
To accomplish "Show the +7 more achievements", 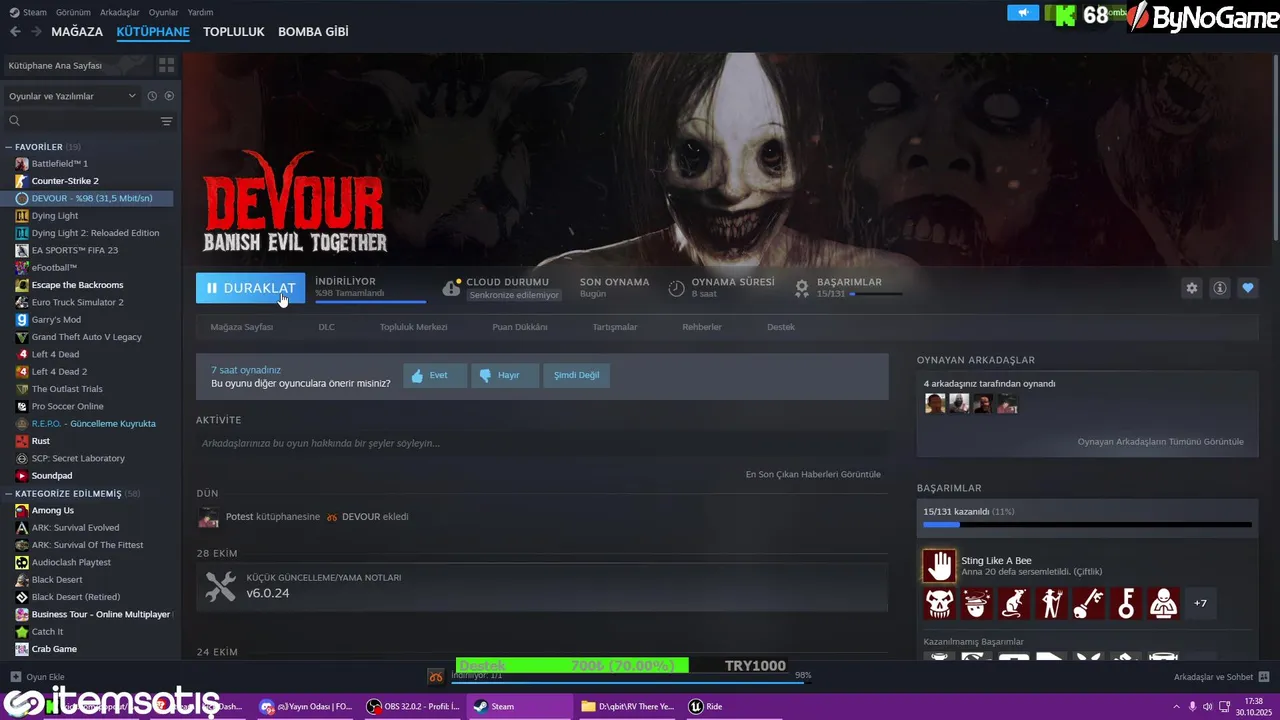I will tap(1200, 603).
